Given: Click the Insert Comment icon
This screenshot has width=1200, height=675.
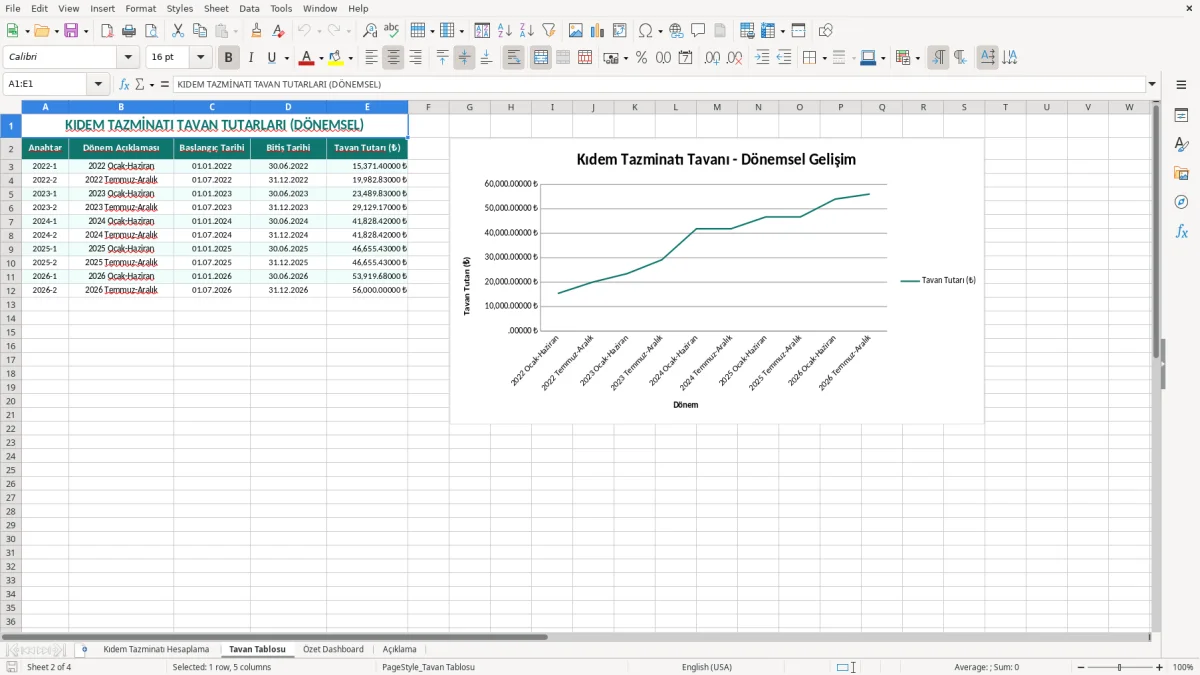Looking at the screenshot, I should coord(698,31).
